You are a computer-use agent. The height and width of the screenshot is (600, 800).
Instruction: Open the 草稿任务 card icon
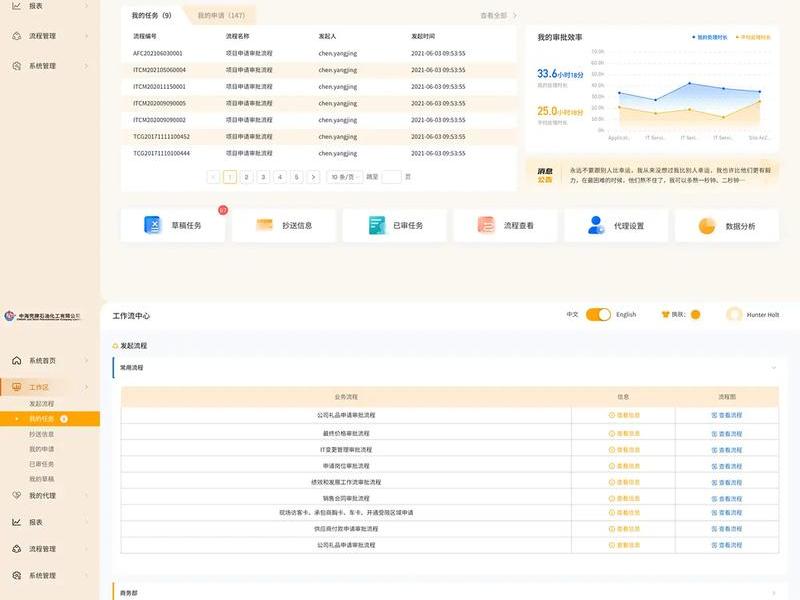point(152,225)
